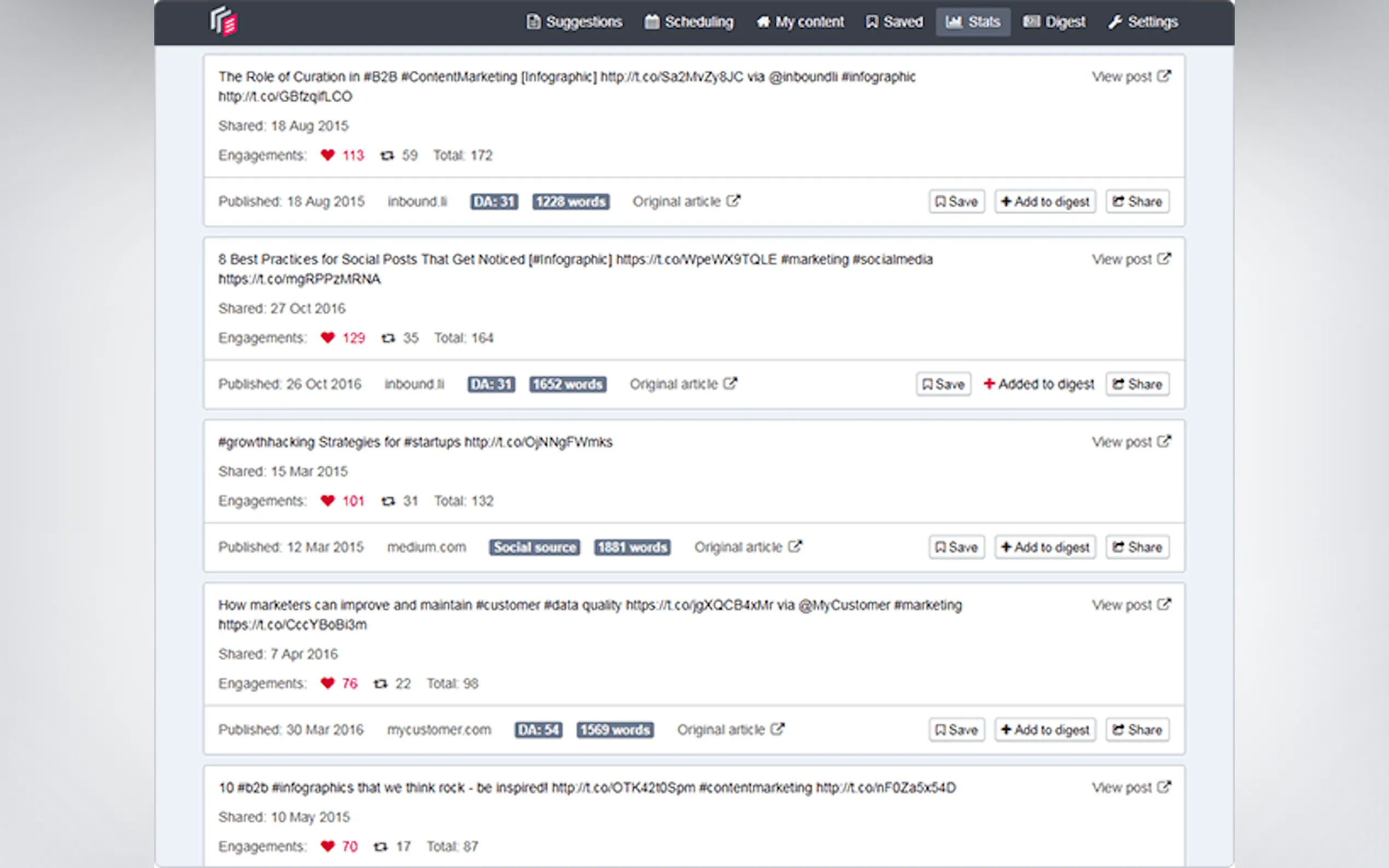1389x868 pixels.
Task: Share the mycustomer.com article
Action: click(x=1137, y=730)
